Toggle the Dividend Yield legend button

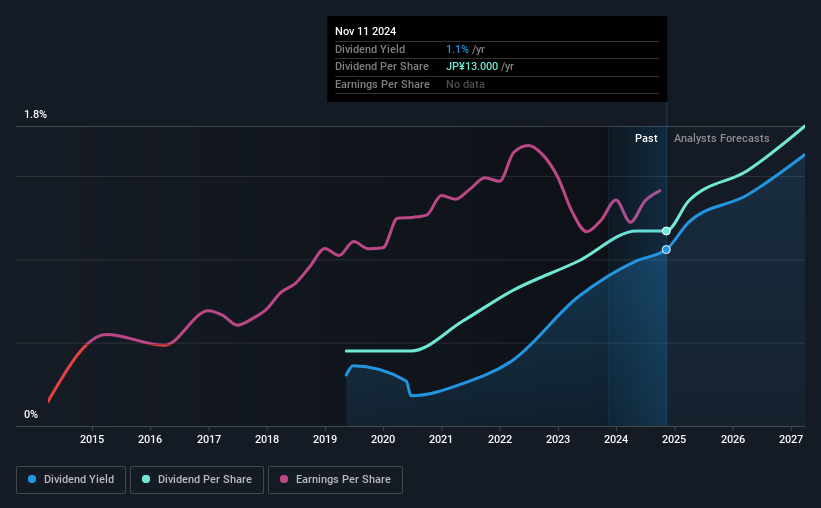71,480
